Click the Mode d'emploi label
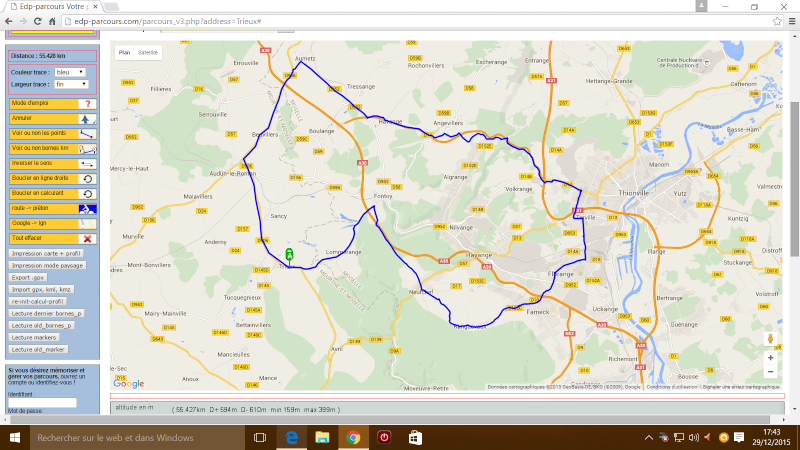Viewport: 800px width, 450px height. pyautogui.click(x=30, y=103)
